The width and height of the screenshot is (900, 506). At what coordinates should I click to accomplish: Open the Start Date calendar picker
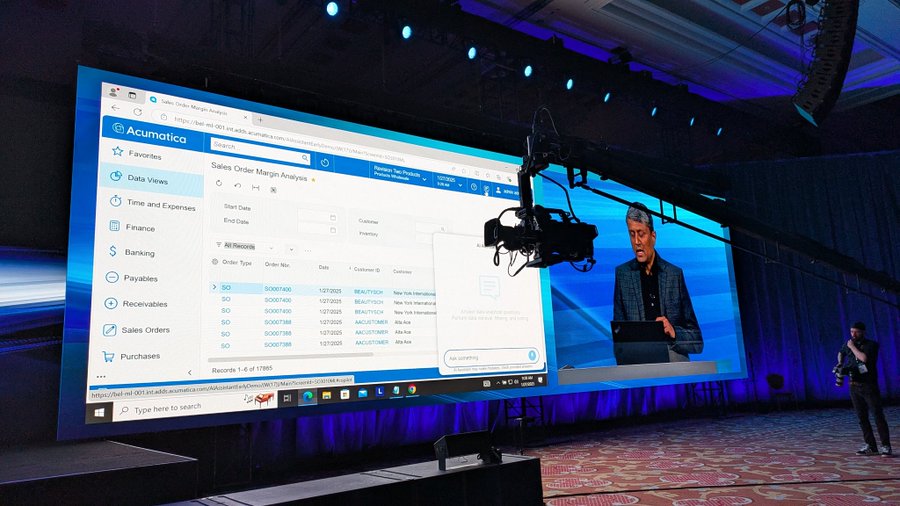tap(332, 216)
